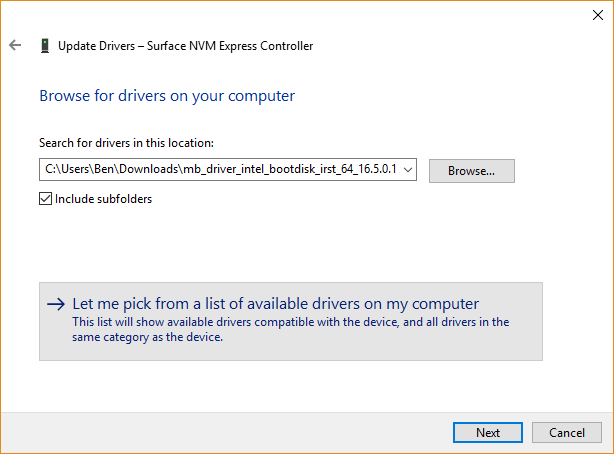Screen dimensions: 614x454
Task: Click the description text about compatible drivers list
Action: (x=290, y=322)
